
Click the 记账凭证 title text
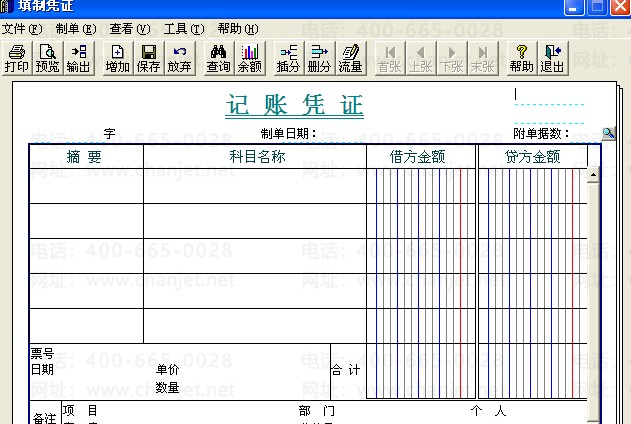click(x=294, y=106)
